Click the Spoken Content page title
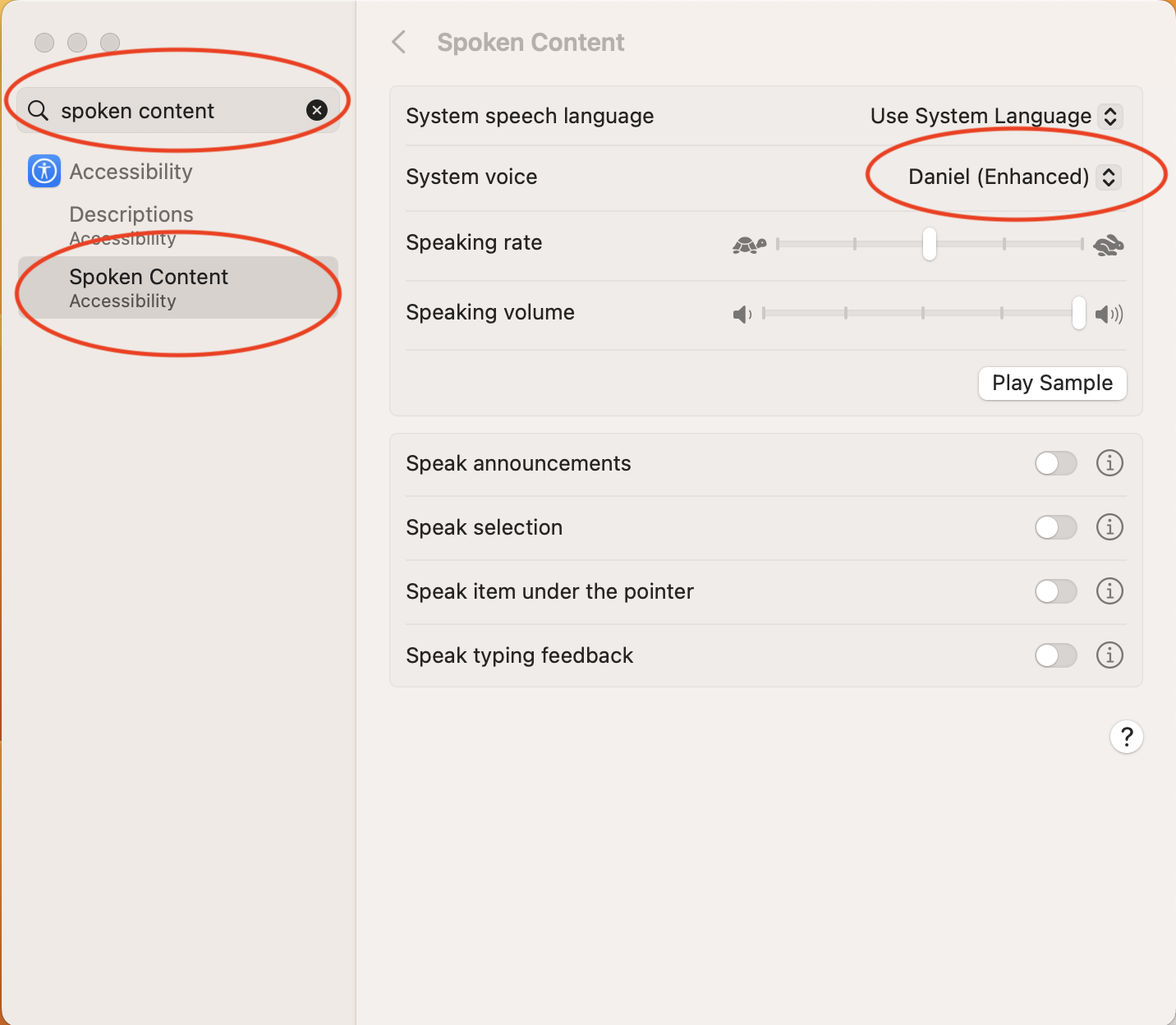 coord(531,42)
